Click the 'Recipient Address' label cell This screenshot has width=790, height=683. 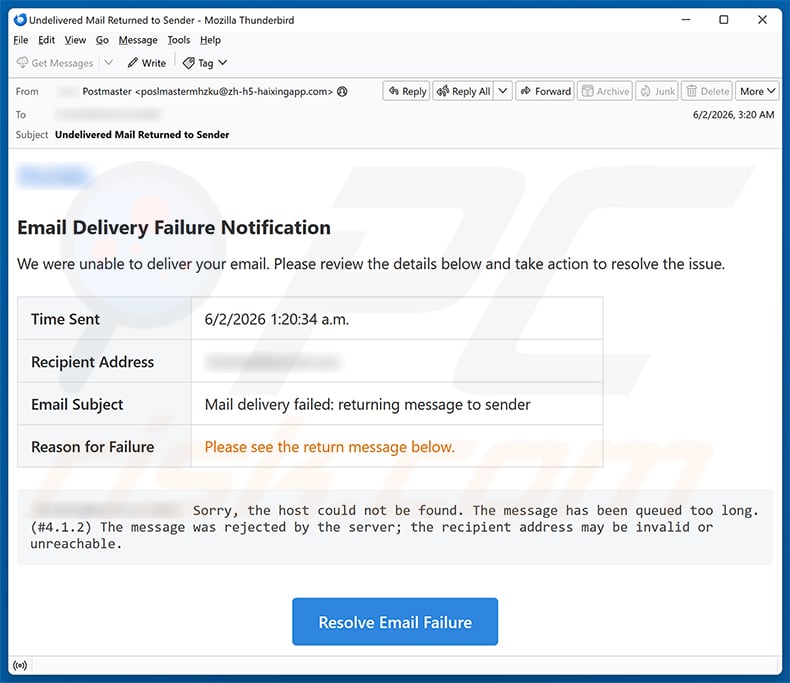[104, 362]
